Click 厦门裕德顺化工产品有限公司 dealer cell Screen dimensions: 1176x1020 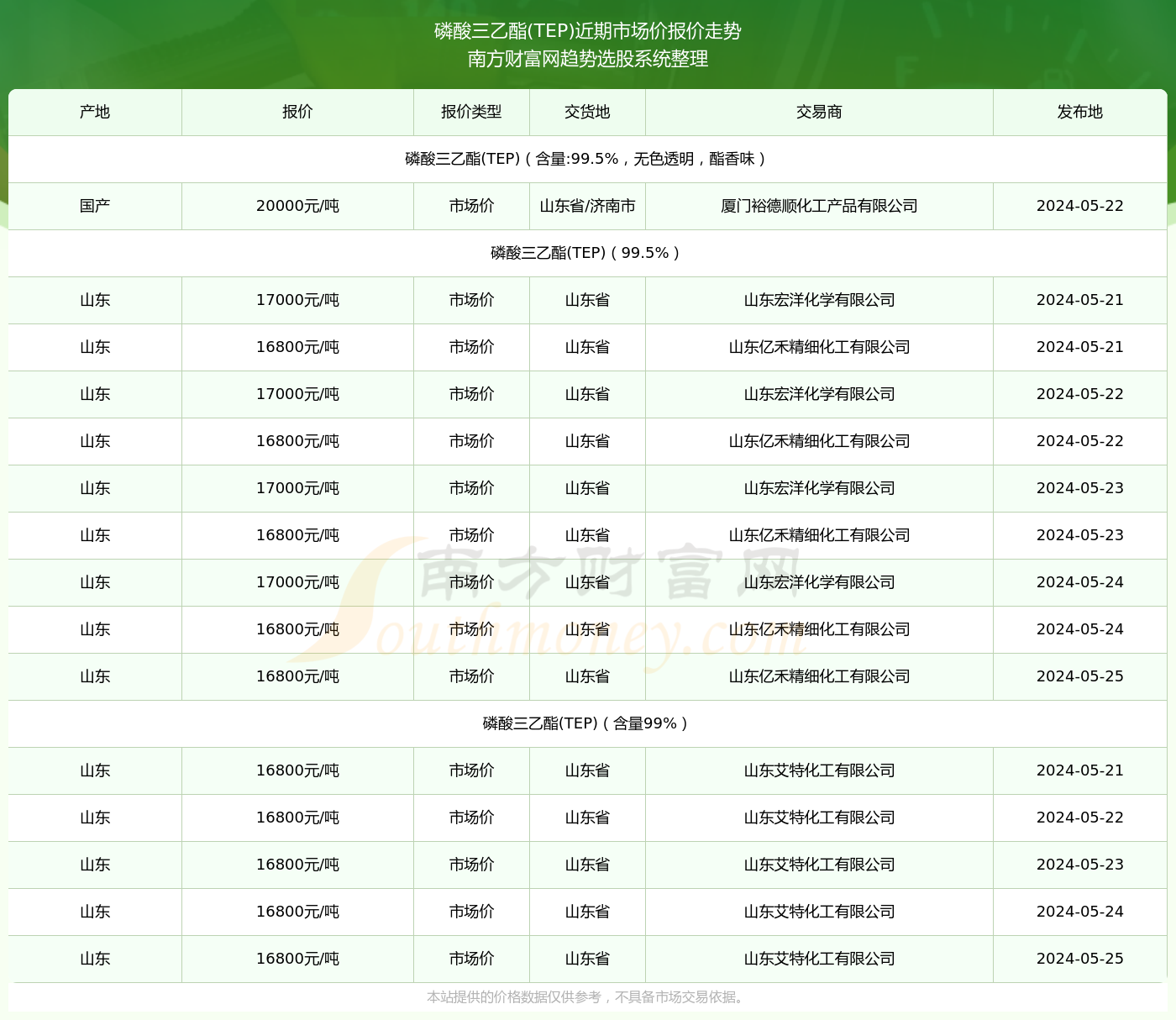pos(819,206)
